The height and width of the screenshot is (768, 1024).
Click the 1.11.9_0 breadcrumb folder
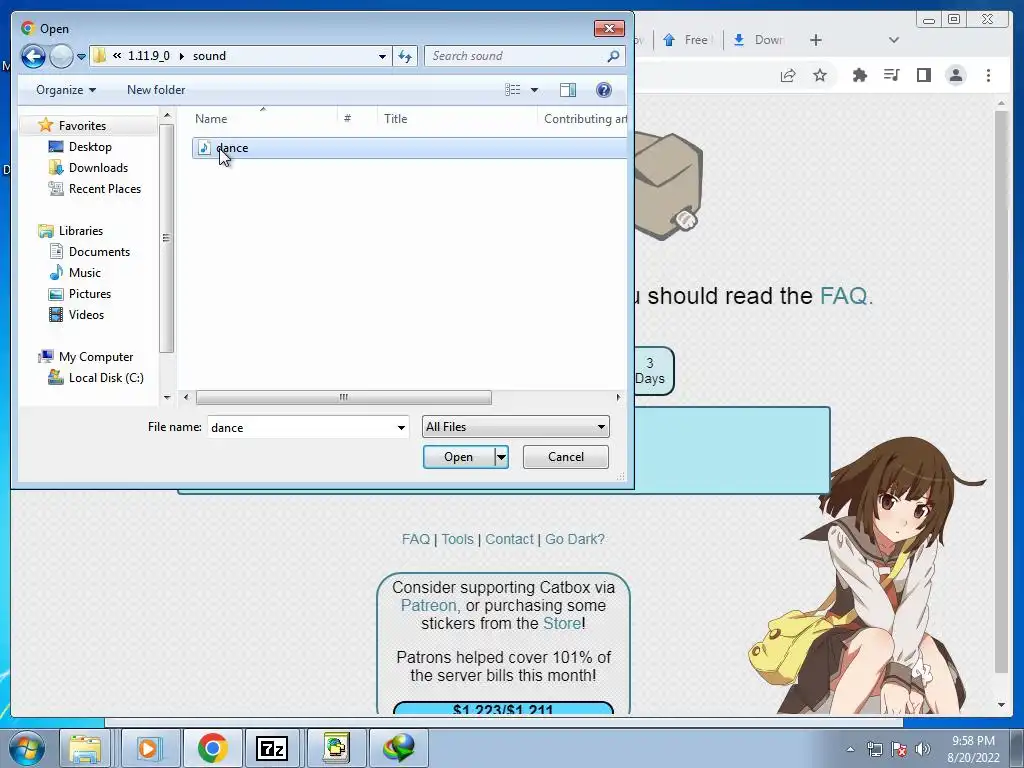(x=148, y=56)
